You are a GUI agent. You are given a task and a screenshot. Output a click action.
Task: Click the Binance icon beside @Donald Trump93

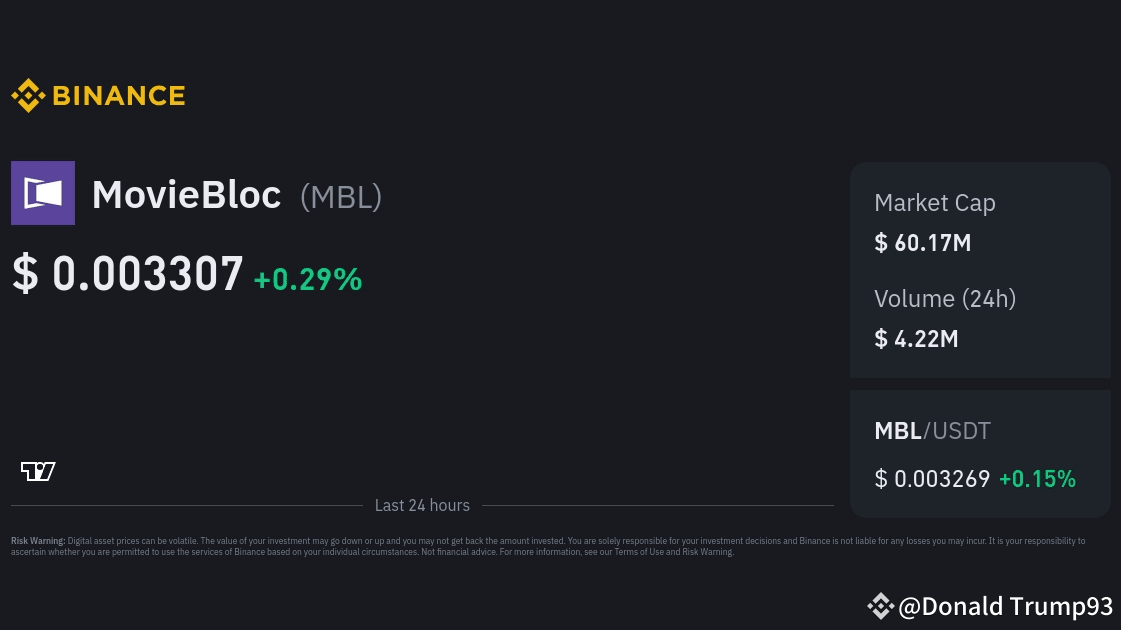(881, 606)
